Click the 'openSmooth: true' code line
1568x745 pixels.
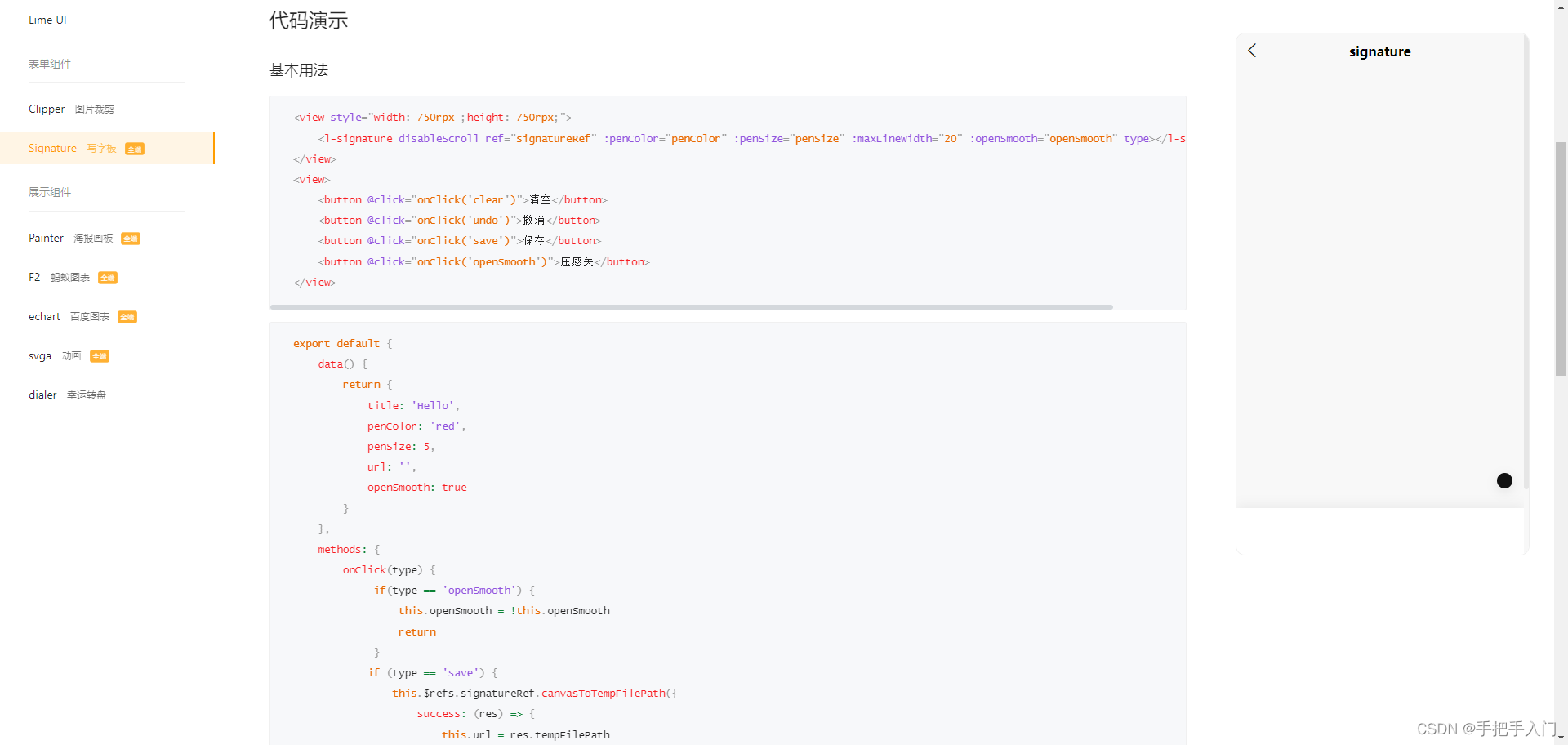(416, 487)
